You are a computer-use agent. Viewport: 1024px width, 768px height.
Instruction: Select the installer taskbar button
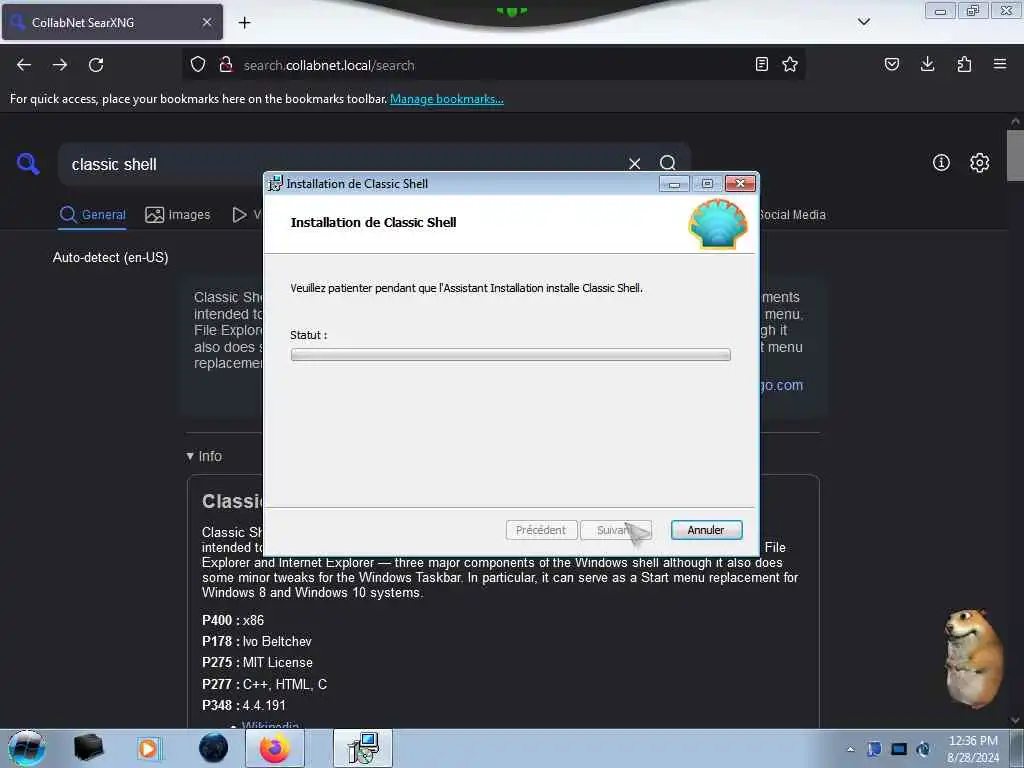pos(363,748)
